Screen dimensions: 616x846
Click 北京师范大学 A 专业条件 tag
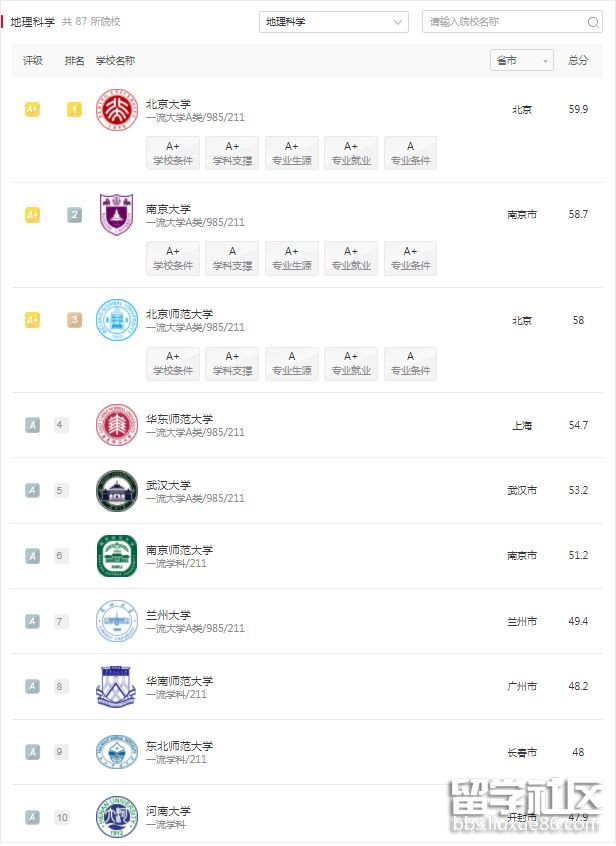pyautogui.click(x=410, y=363)
